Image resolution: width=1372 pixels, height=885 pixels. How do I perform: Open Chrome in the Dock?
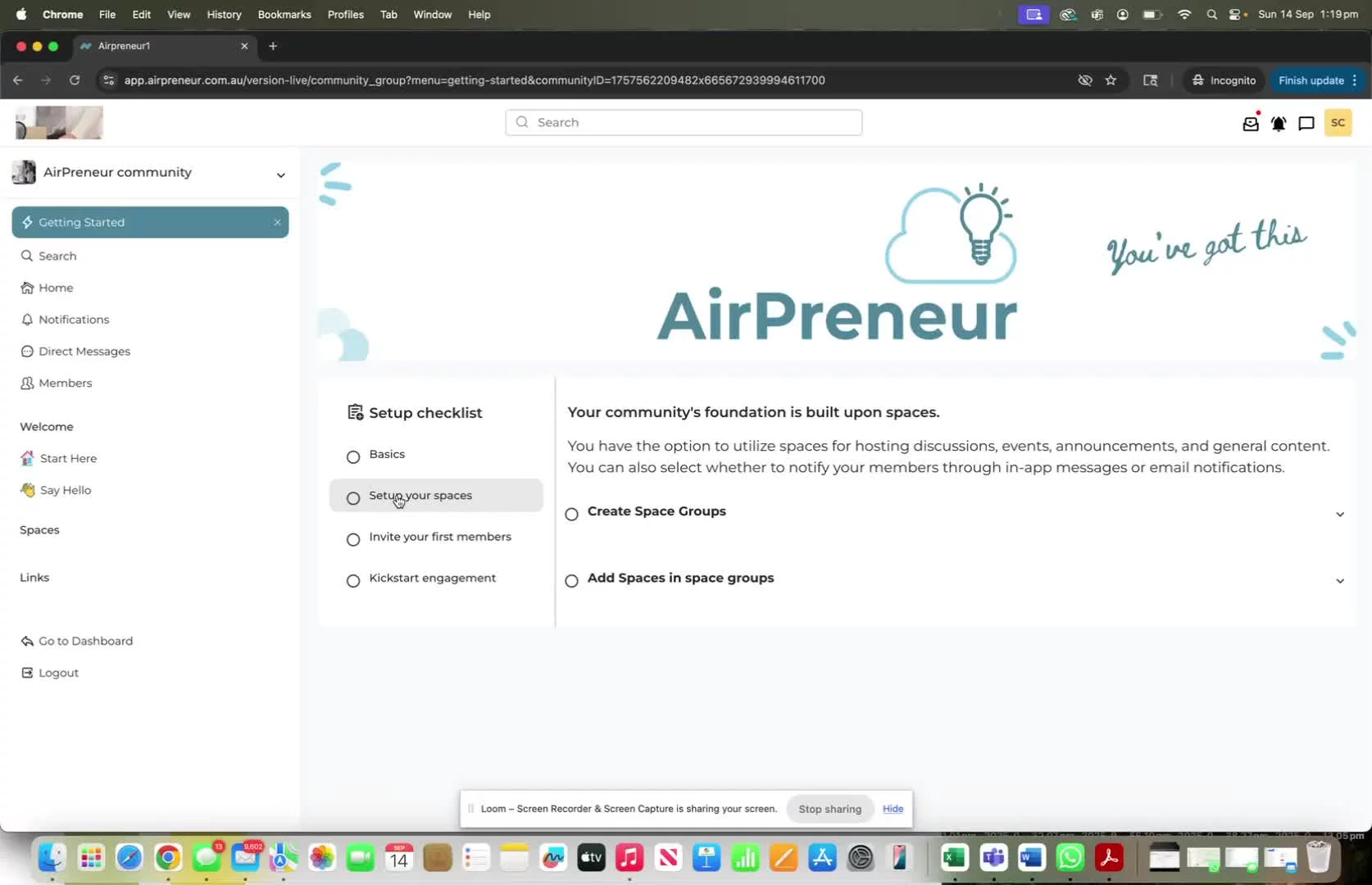coord(168,858)
